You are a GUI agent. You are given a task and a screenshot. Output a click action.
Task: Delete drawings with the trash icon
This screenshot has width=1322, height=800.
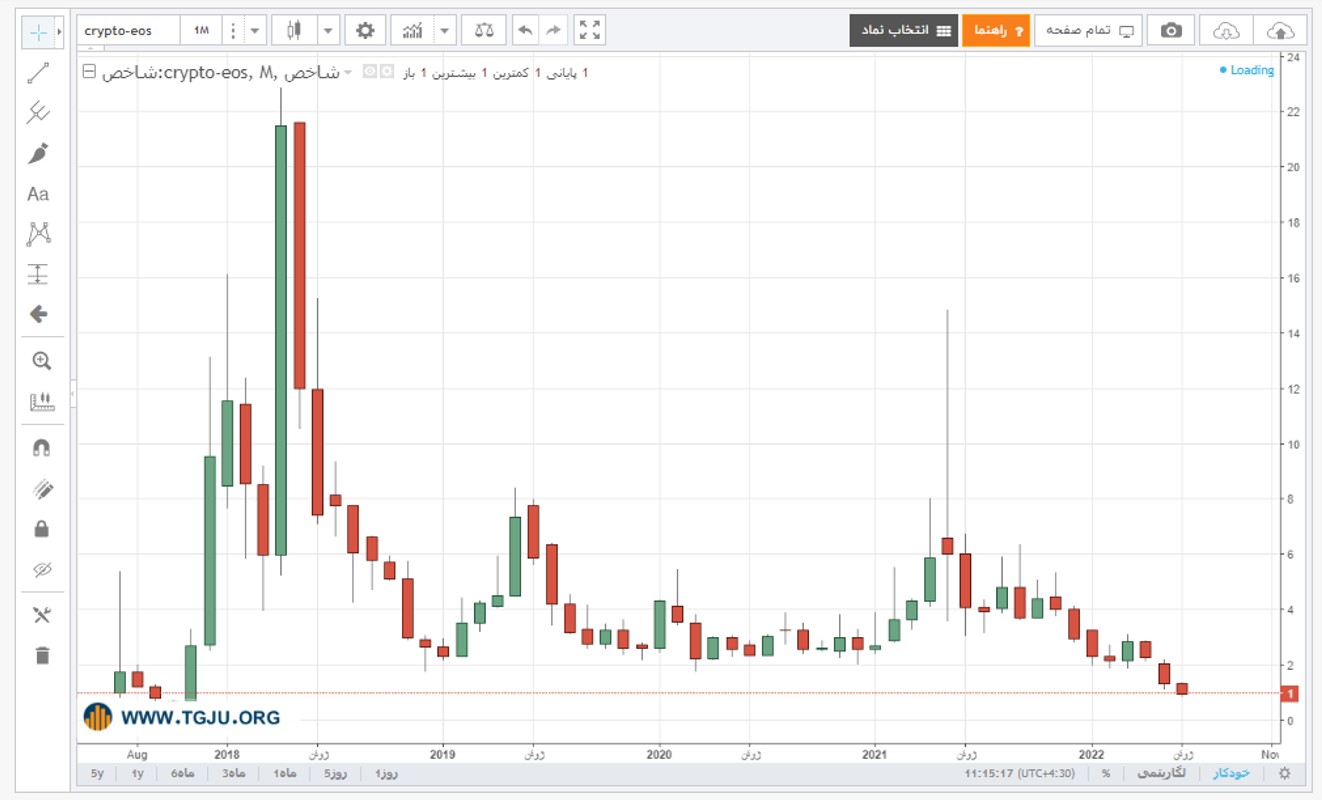[41, 656]
